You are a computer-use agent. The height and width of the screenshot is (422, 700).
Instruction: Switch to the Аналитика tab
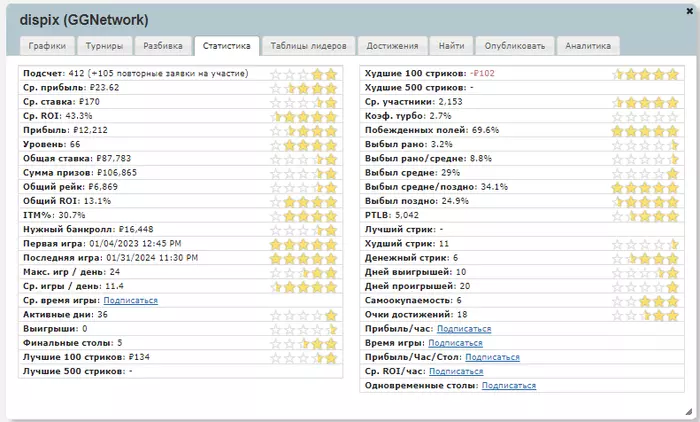(588, 46)
